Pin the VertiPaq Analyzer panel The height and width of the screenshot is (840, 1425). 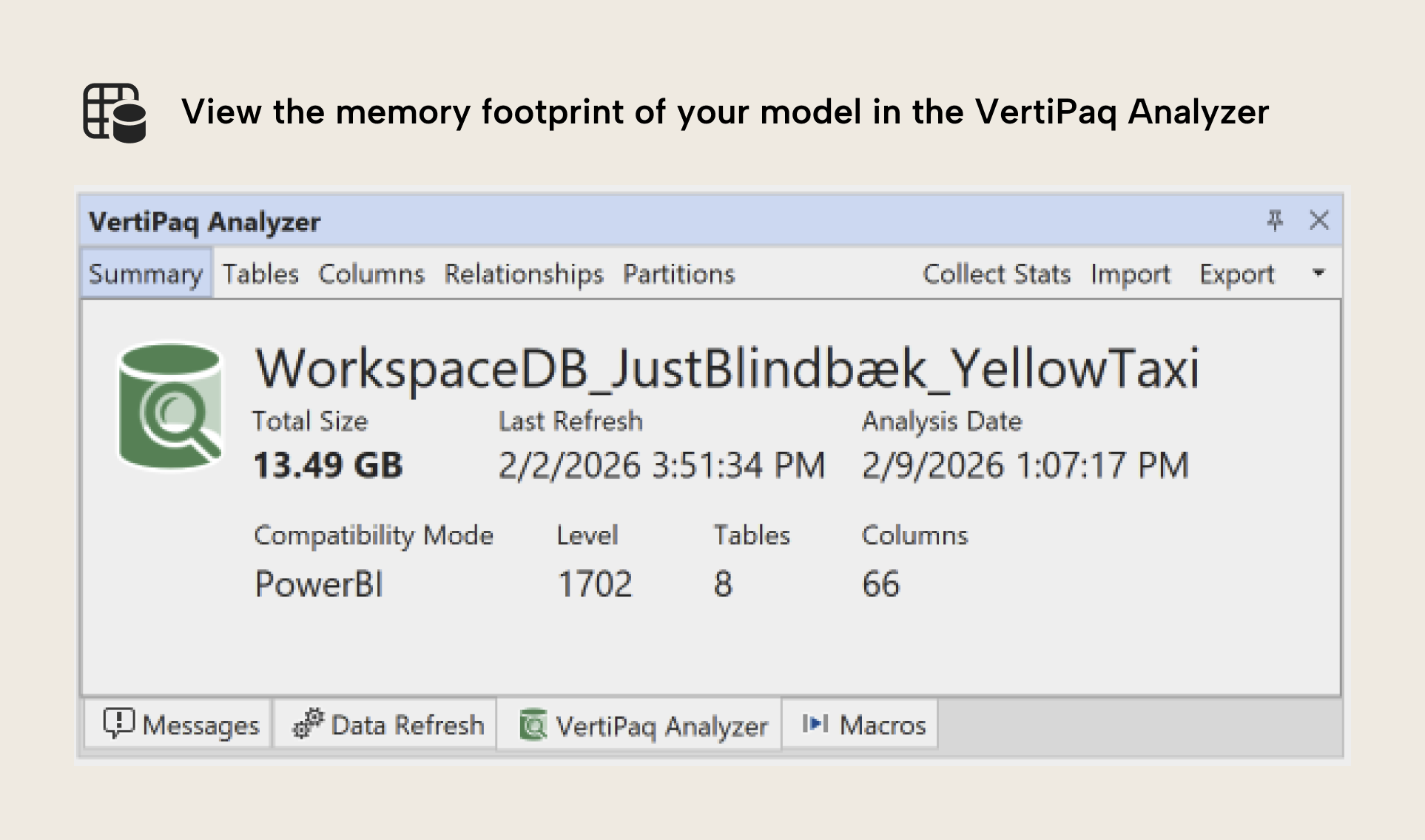point(1275,220)
